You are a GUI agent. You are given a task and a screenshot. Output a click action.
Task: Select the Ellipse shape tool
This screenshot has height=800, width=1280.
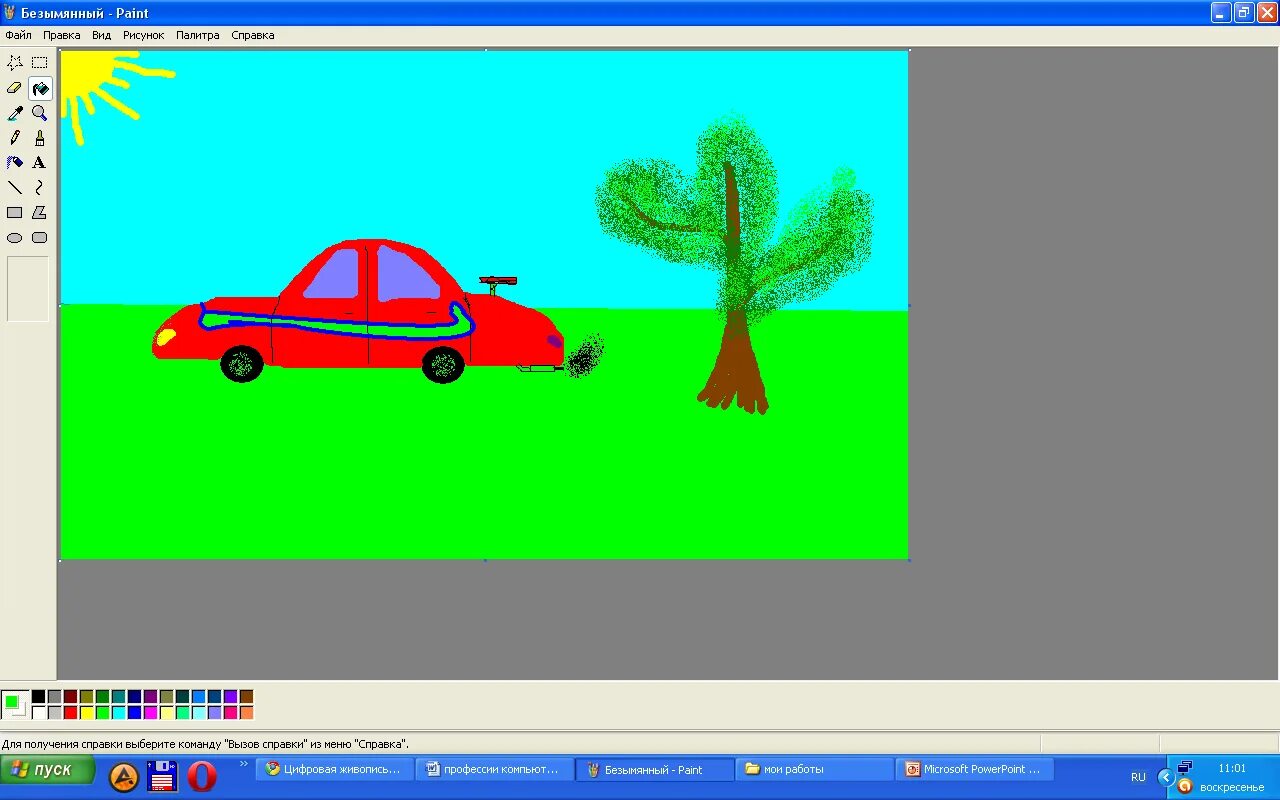click(15, 238)
